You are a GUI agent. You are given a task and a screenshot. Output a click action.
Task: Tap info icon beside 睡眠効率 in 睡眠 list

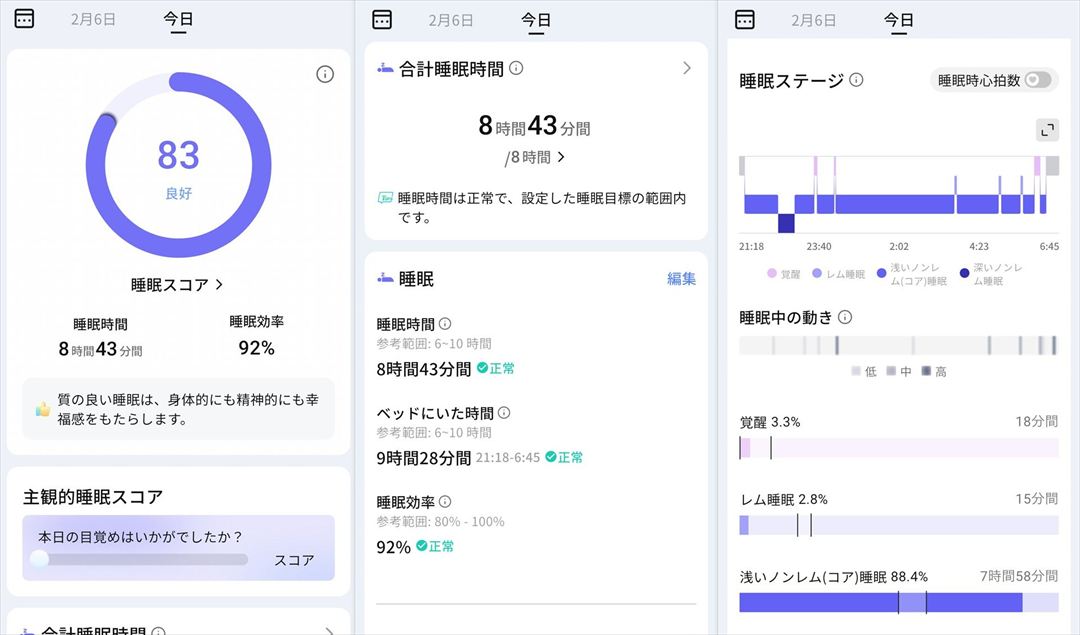[x=445, y=501]
